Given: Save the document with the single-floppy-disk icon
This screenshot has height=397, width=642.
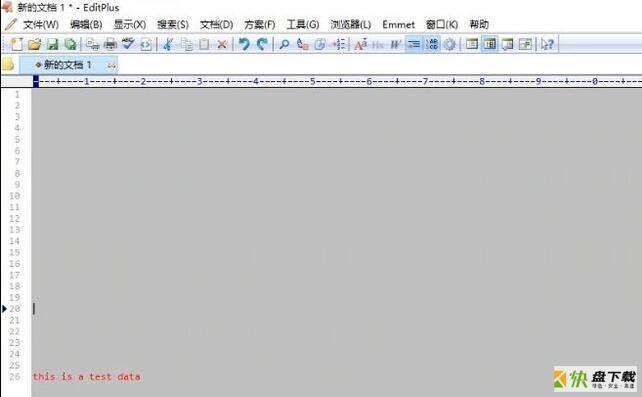Looking at the screenshot, I should 52,44.
